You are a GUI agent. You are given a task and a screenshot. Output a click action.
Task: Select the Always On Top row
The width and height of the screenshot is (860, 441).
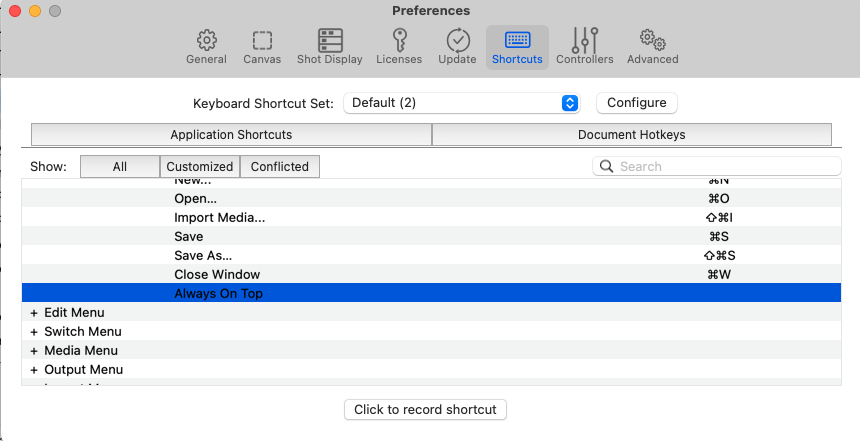431,293
